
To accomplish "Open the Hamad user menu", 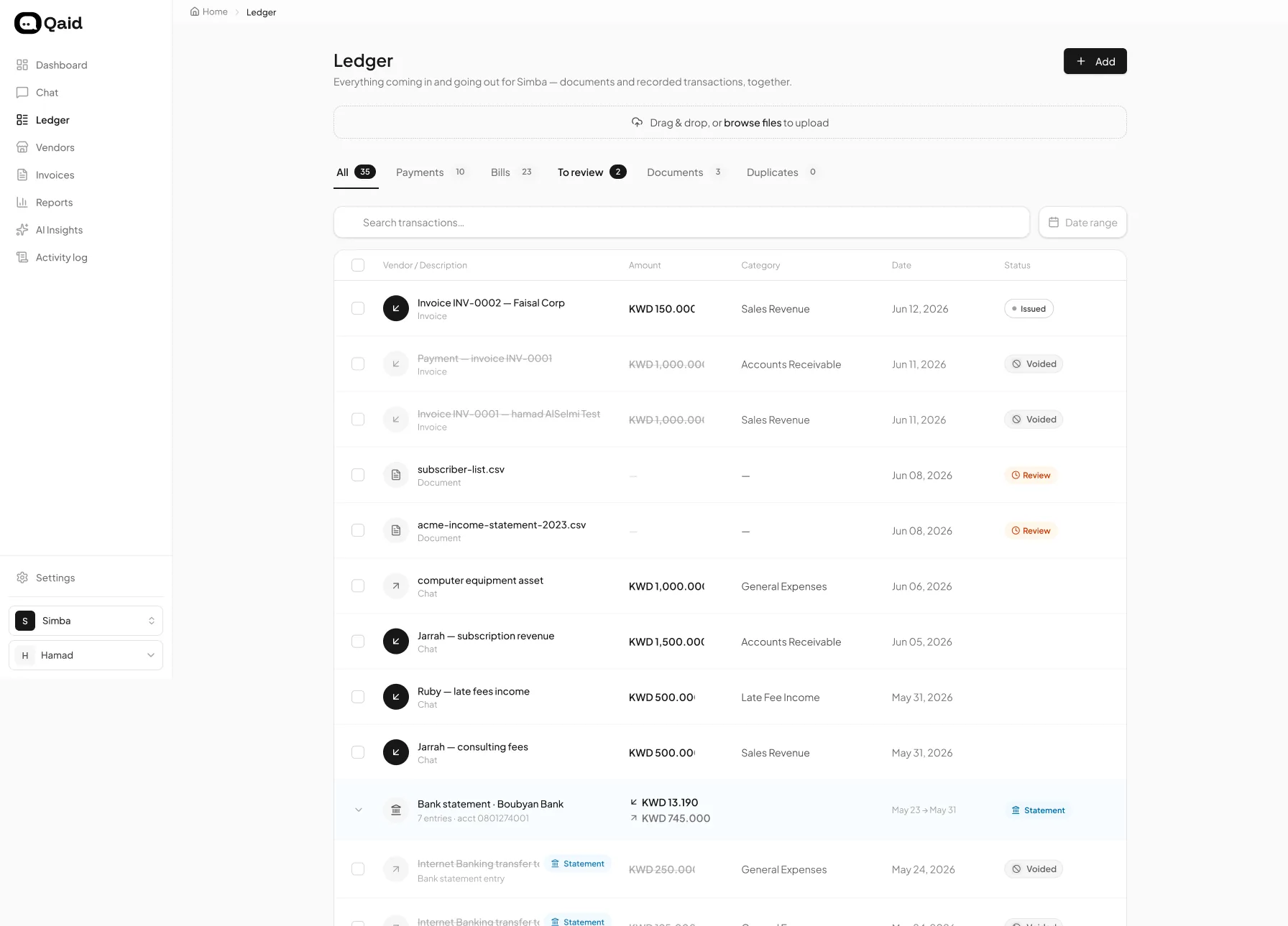I will click(86, 655).
